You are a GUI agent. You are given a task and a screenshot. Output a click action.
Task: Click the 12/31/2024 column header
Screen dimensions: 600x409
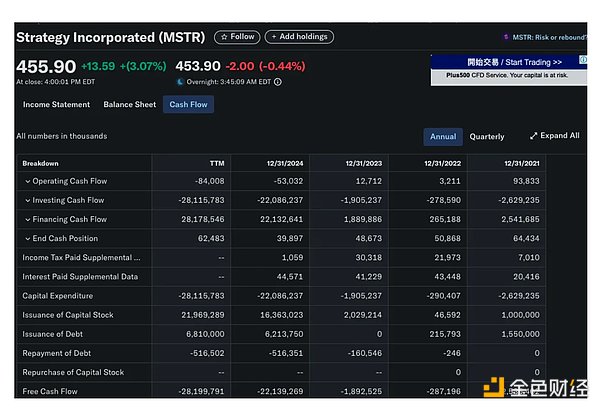point(285,163)
